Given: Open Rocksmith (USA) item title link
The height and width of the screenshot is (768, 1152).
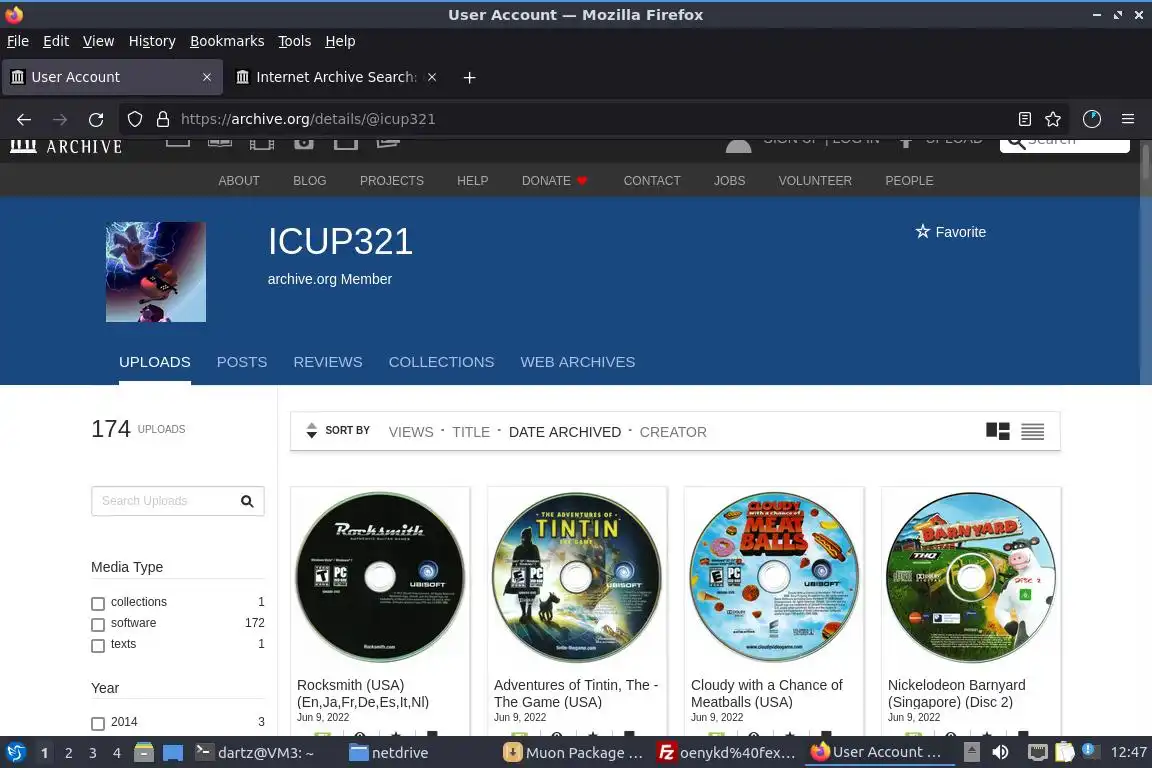Looking at the screenshot, I should 363,694.
